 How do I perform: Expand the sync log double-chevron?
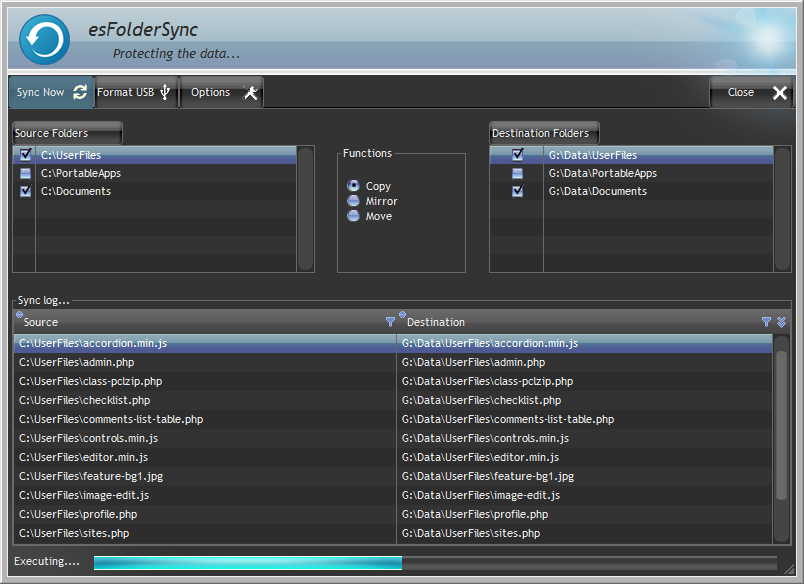point(781,322)
